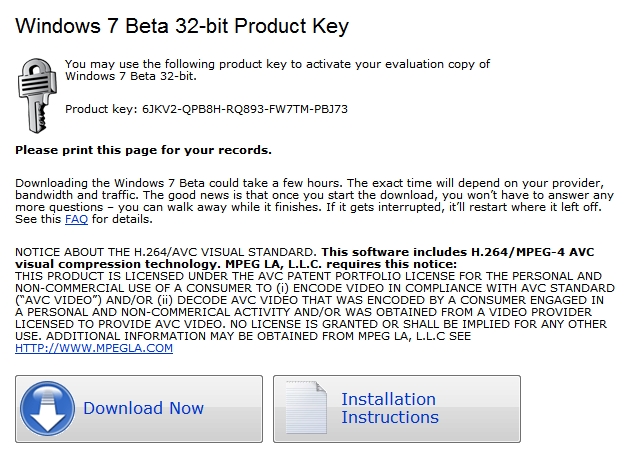This screenshot has width=633, height=469.
Task: Click the Windows 7 Beta 32-bit Product Key heading
Action: tap(182, 26)
